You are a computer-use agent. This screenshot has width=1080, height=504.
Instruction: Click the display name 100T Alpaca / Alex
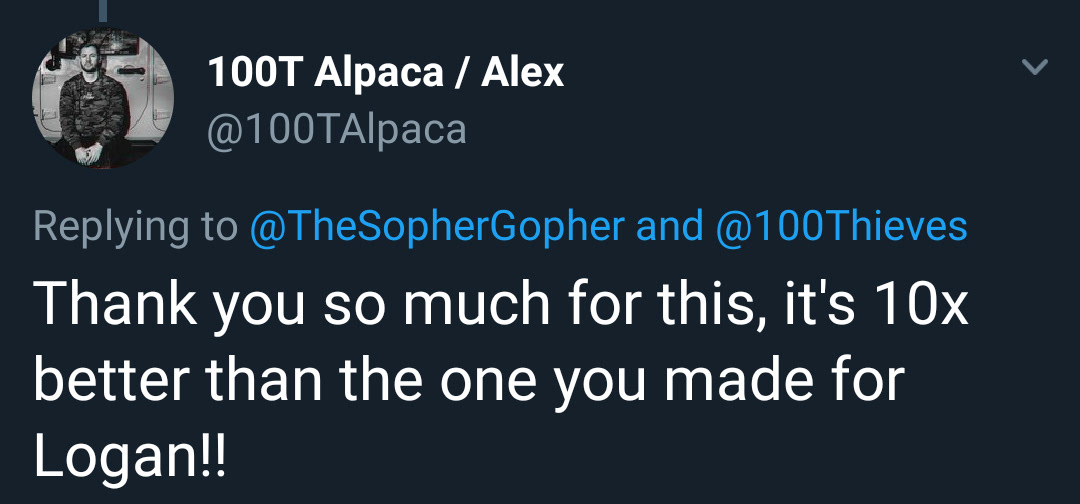coord(385,73)
